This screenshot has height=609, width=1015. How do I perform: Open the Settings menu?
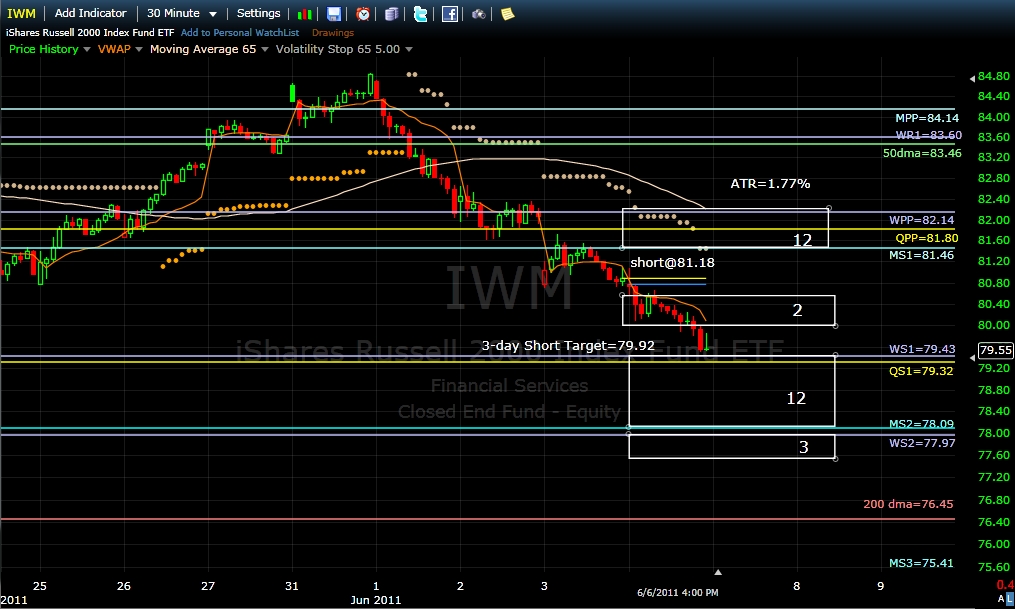[x=258, y=14]
